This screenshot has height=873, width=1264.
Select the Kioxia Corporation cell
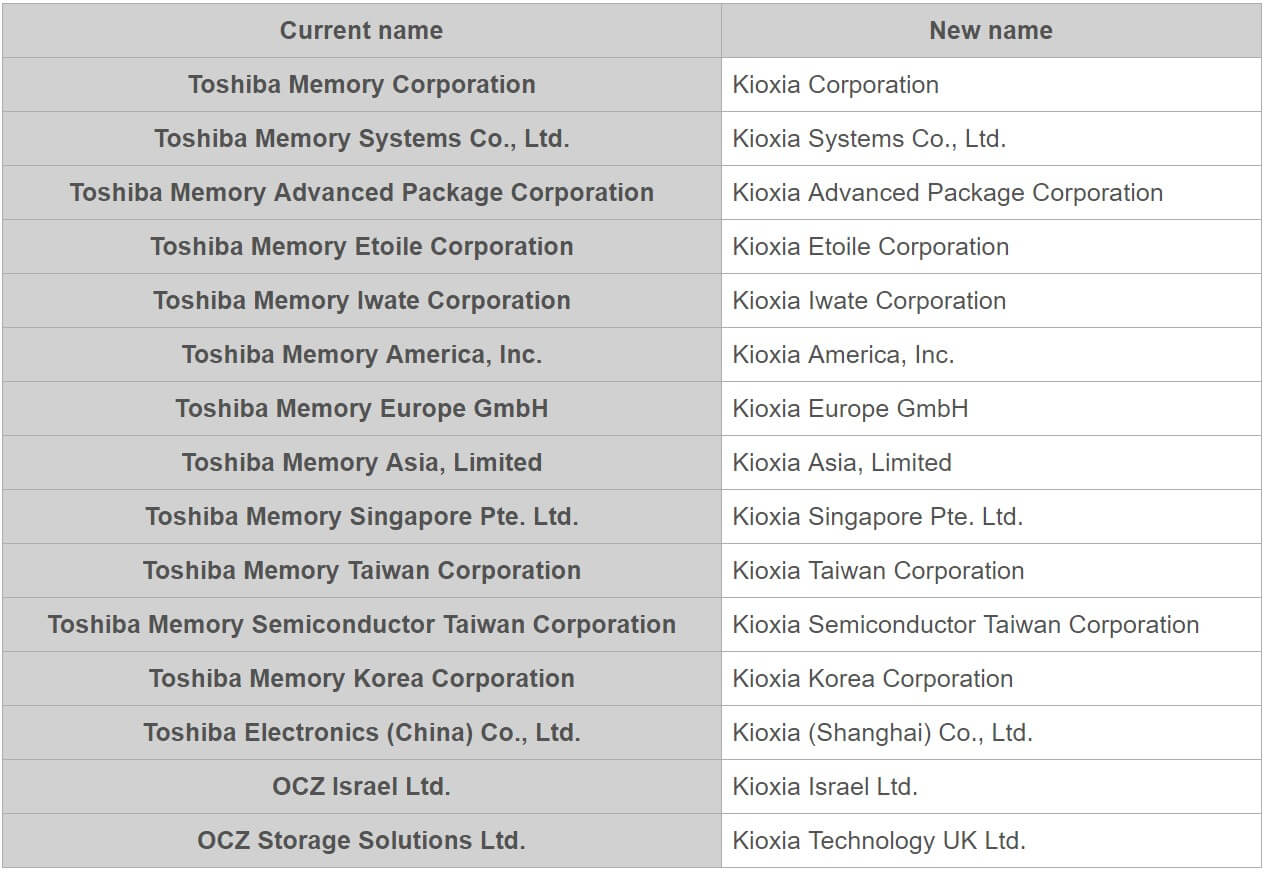point(991,85)
